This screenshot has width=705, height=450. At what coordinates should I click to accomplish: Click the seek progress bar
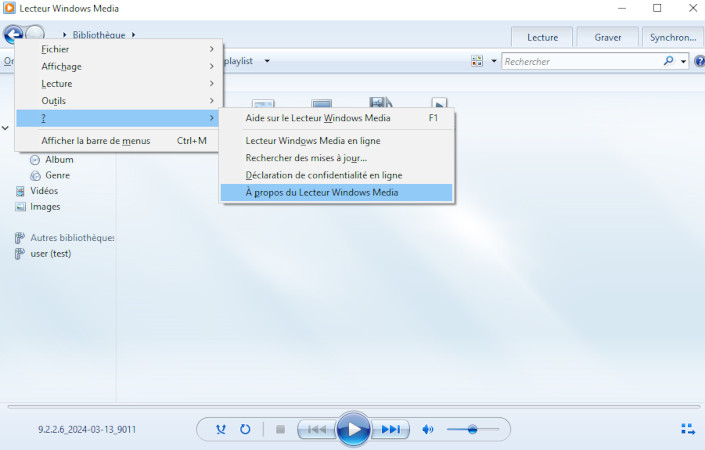coord(353,407)
